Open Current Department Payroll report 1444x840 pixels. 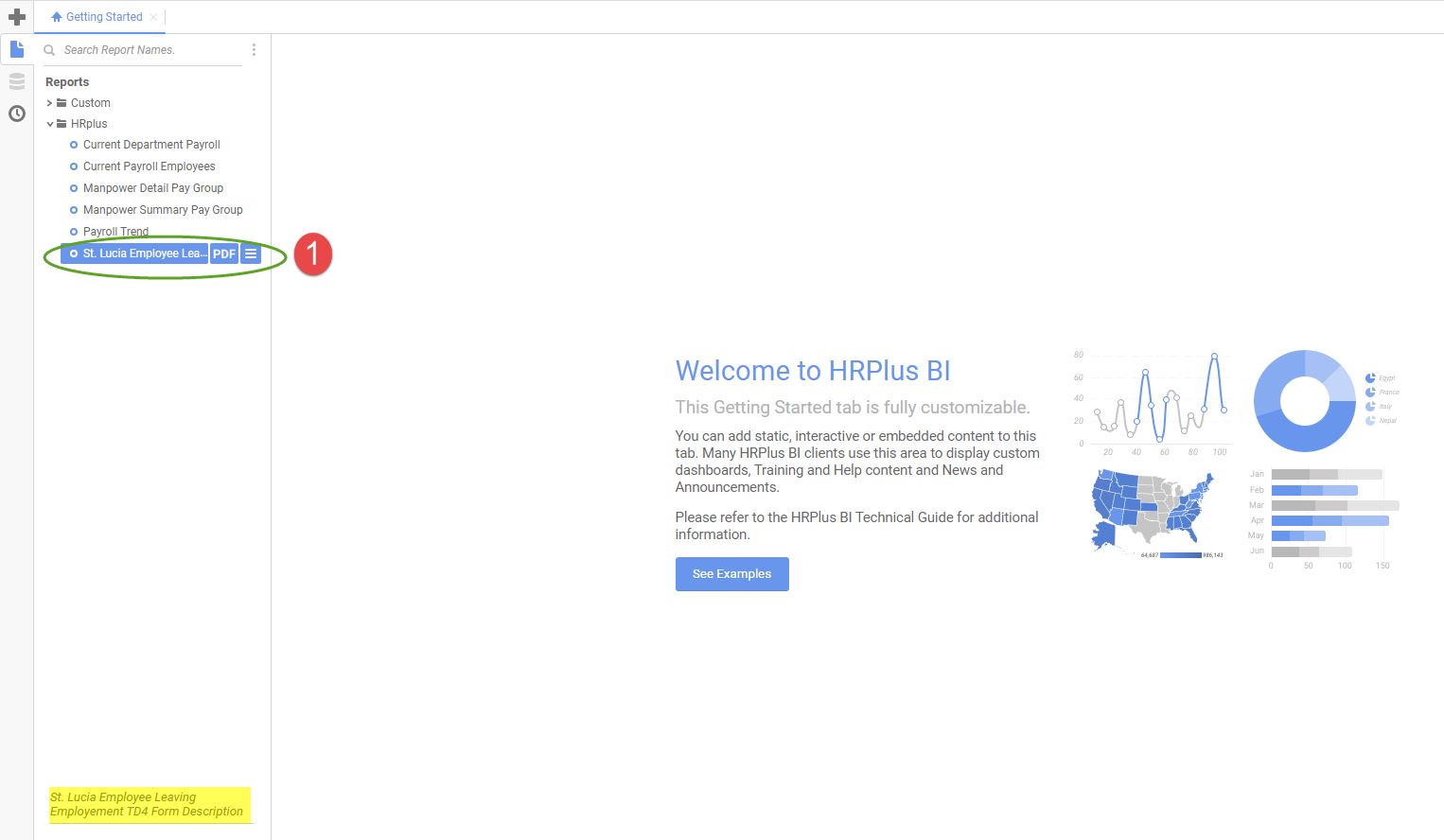pos(151,145)
